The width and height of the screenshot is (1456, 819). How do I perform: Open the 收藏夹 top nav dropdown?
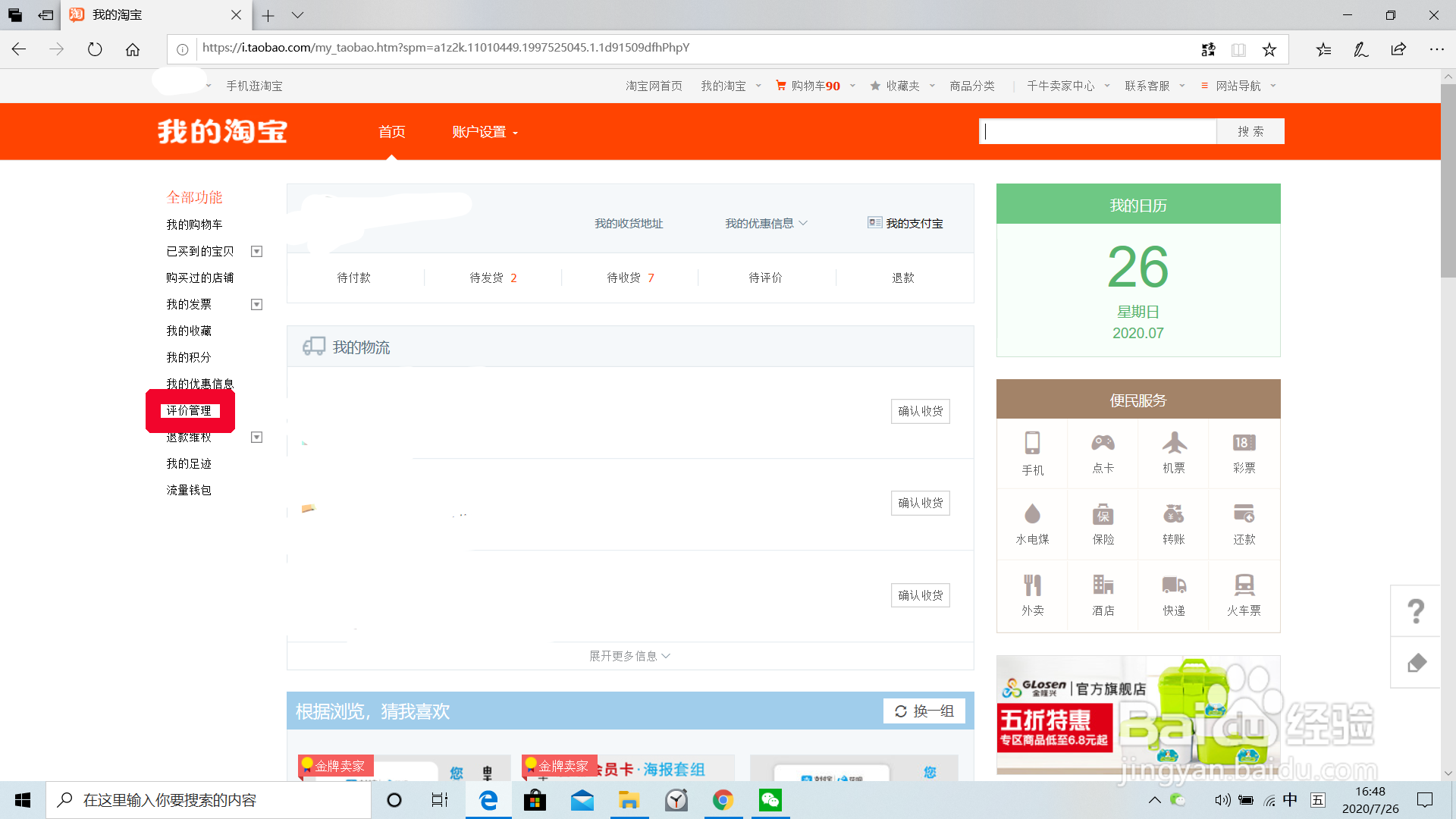902,86
